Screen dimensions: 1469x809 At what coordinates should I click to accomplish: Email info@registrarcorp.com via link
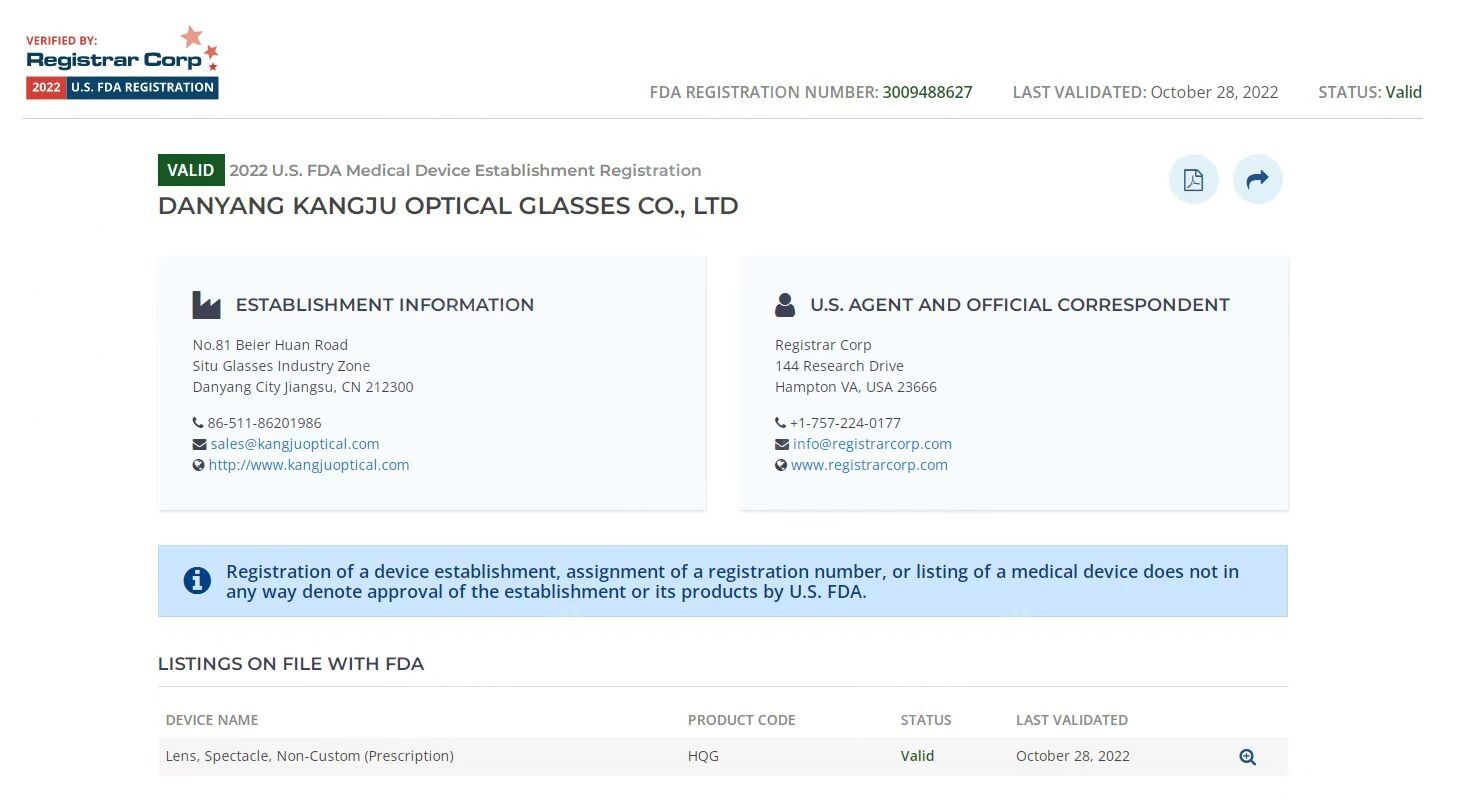pyautogui.click(x=872, y=444)
